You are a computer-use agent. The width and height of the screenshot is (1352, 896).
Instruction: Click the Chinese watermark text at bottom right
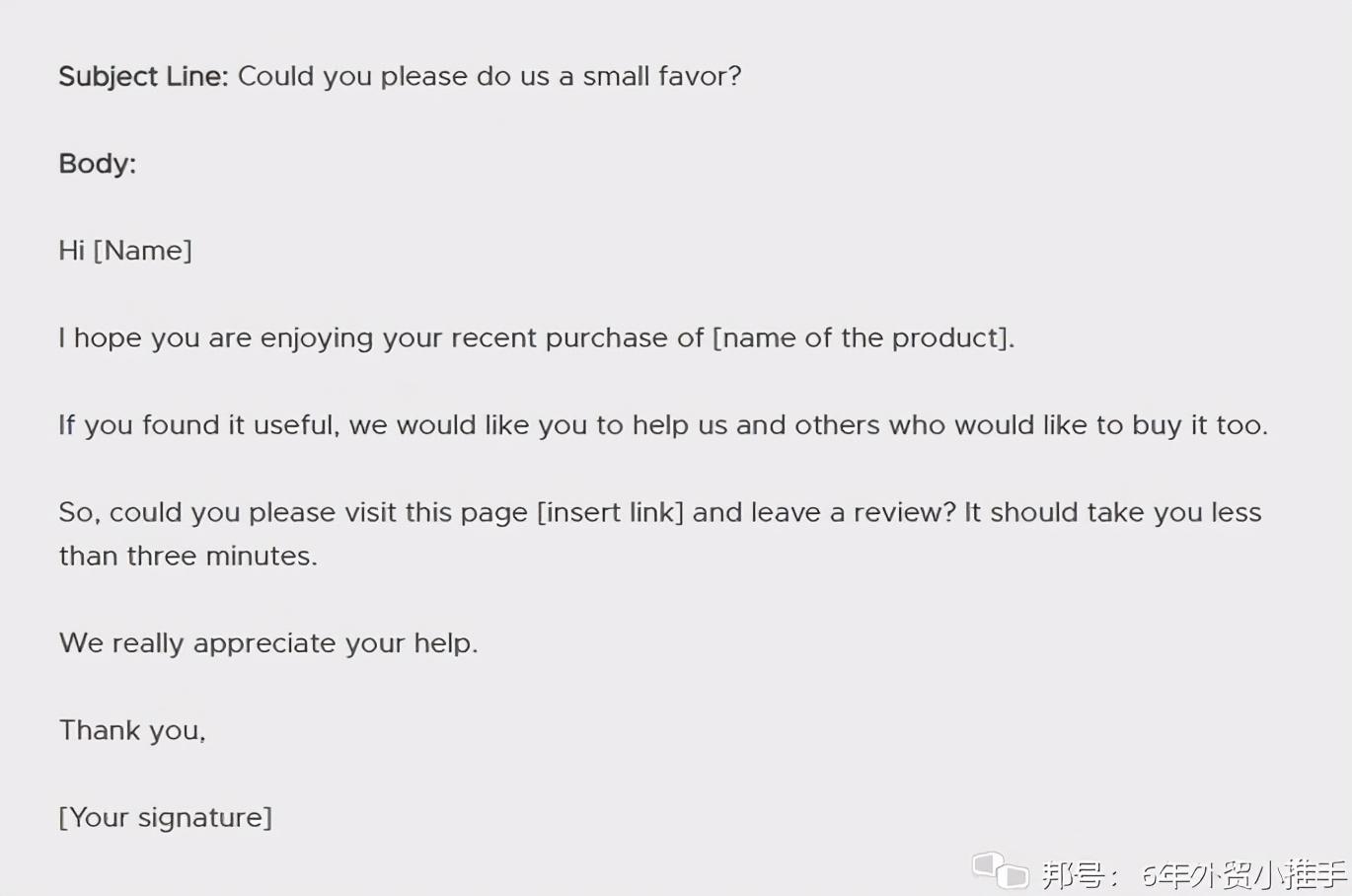point(1194,874)
